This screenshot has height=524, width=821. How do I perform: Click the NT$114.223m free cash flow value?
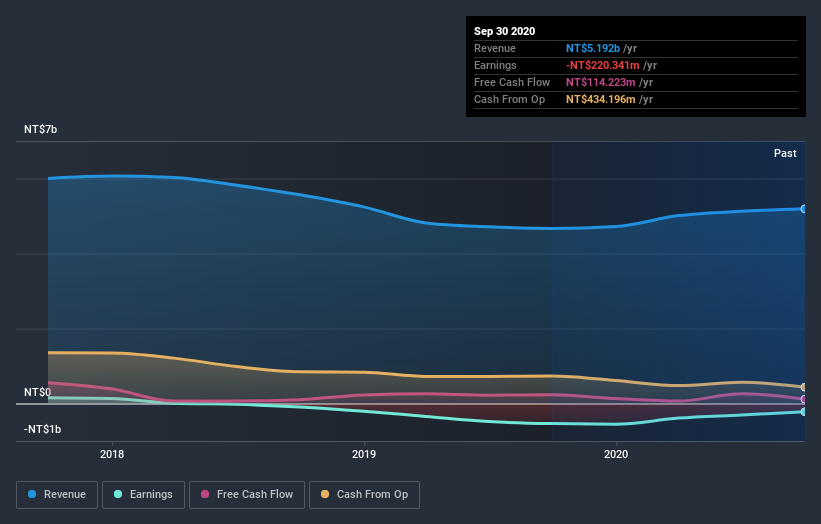tap(601, 82)
